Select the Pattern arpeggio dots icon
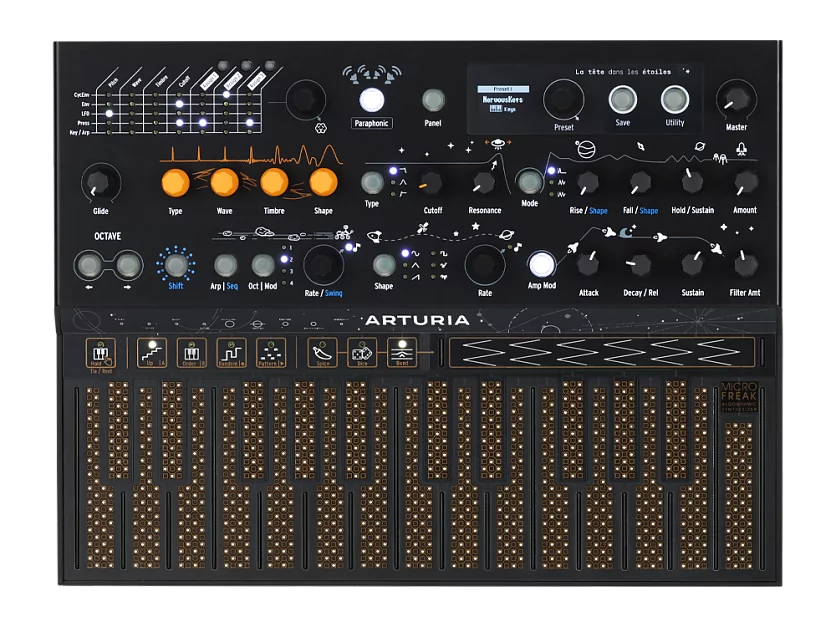Viewport: 836px width, 627px height. pyautogui.click(x=271, y=353)
